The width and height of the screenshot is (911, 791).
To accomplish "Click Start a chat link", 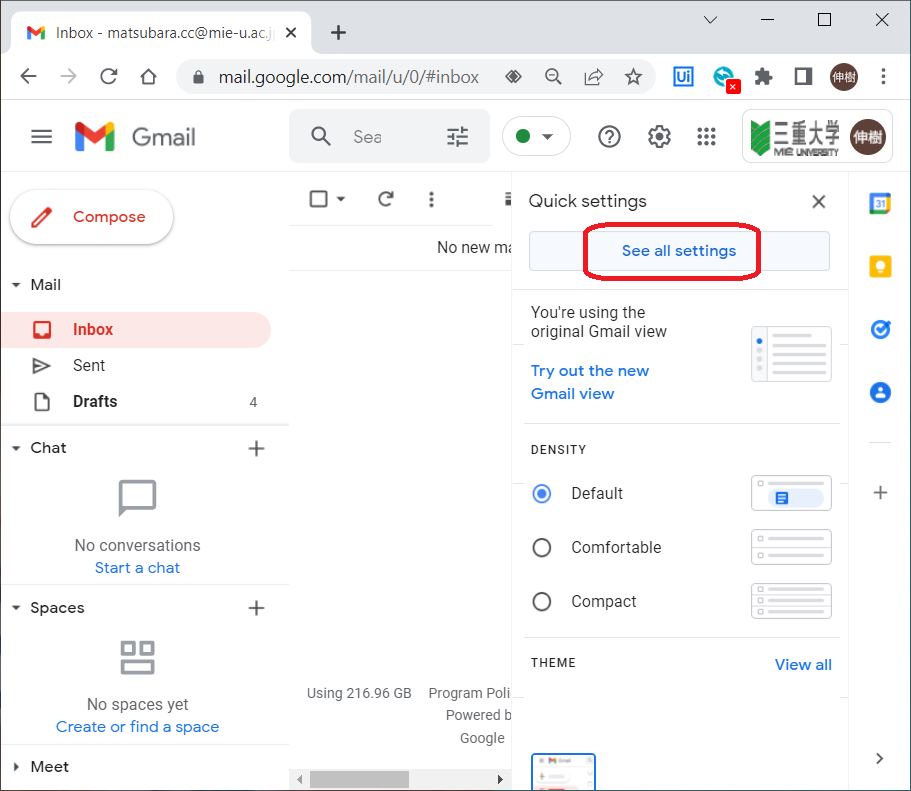I will point(137,568).
